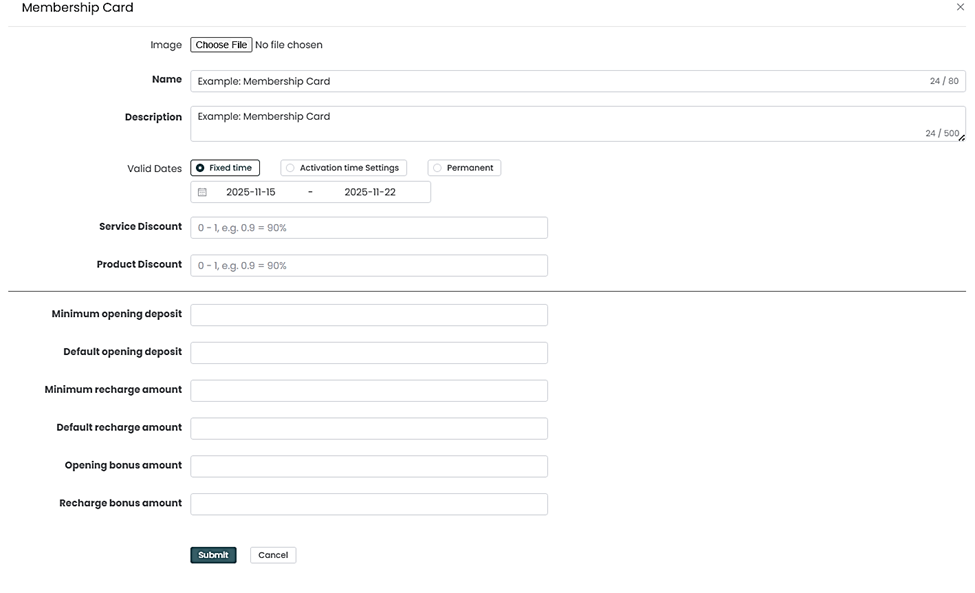Cancel the membership card form
Image resolution: width=975 pixels, height=593 pixels.
273,555
